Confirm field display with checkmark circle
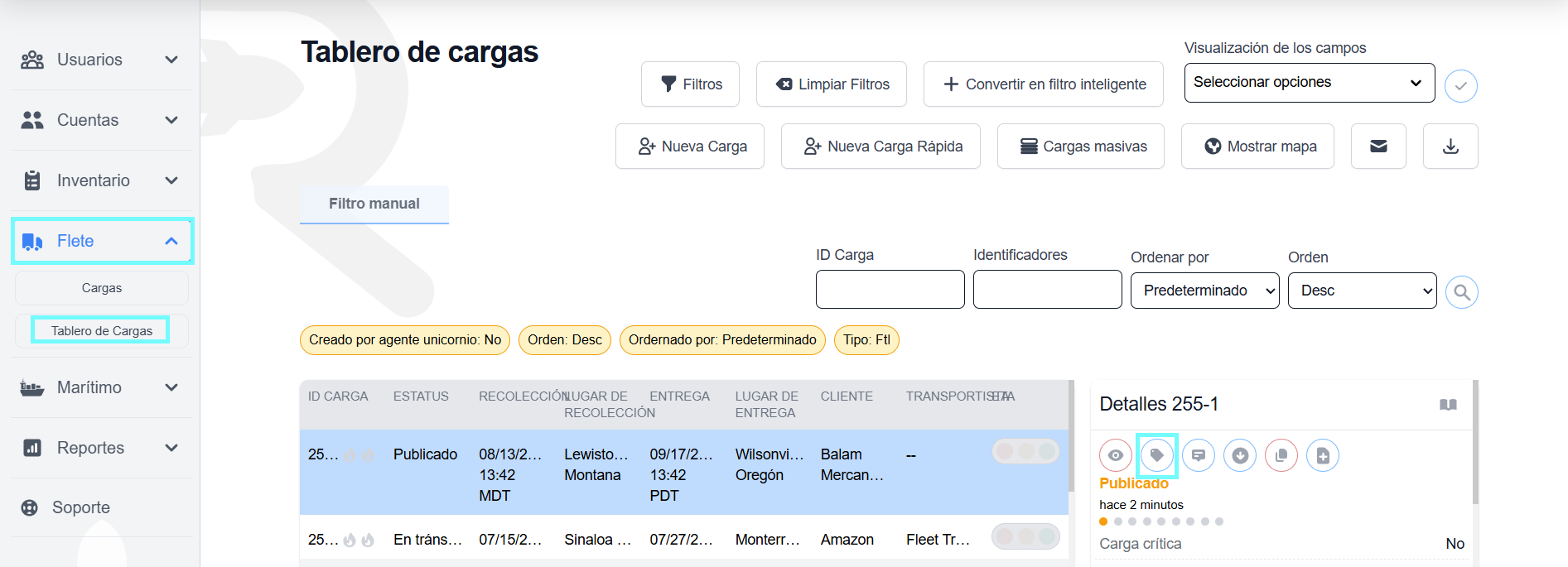This screenshot has width=1568, height=567. point(1461,86)
